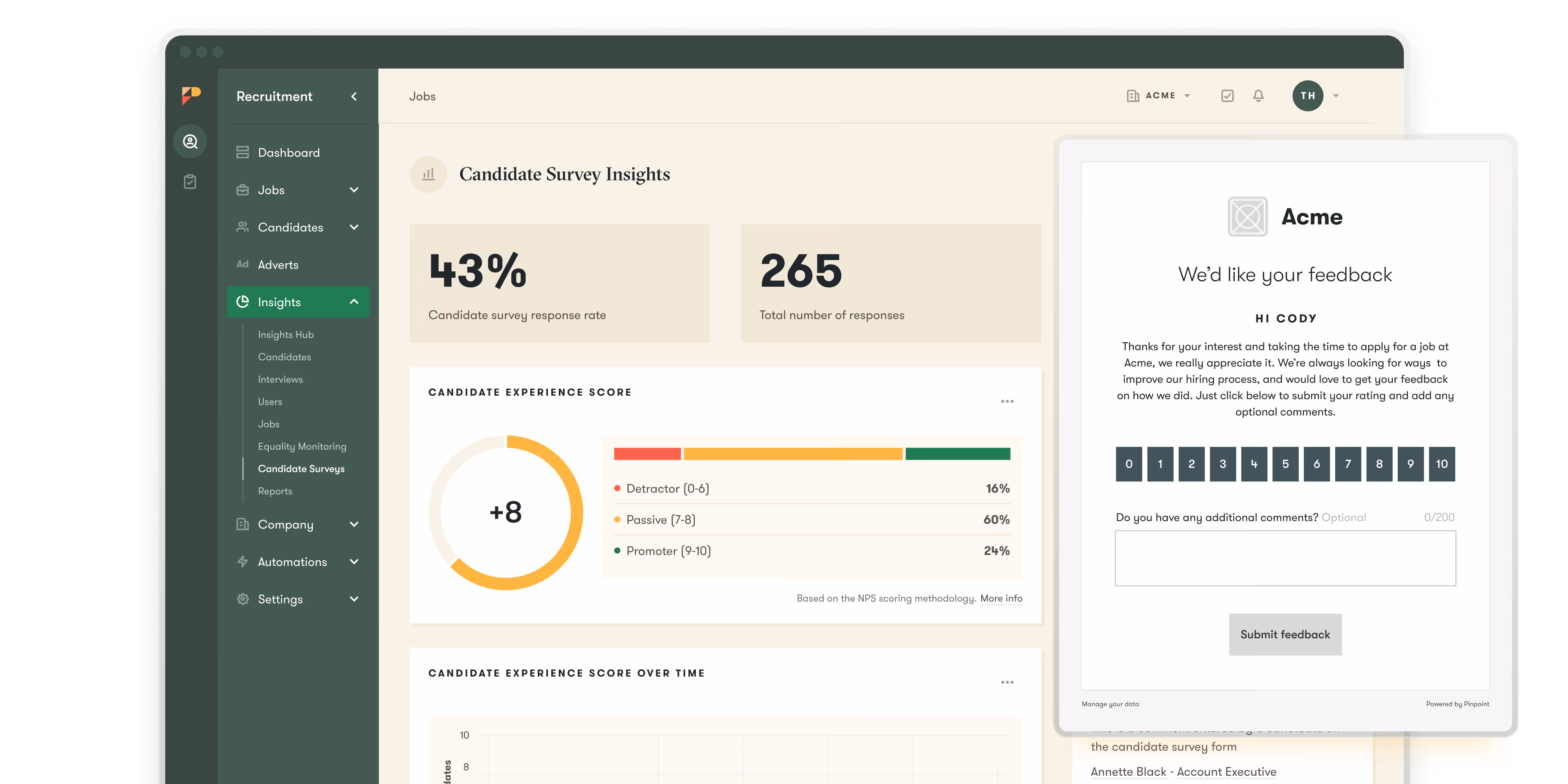Click the Submit feedback button

[x=1285, y=634]
